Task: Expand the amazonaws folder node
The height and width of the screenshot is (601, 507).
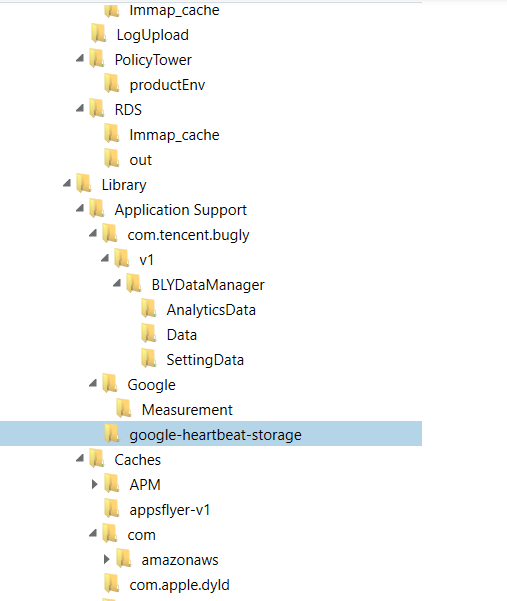Action: 107,559
